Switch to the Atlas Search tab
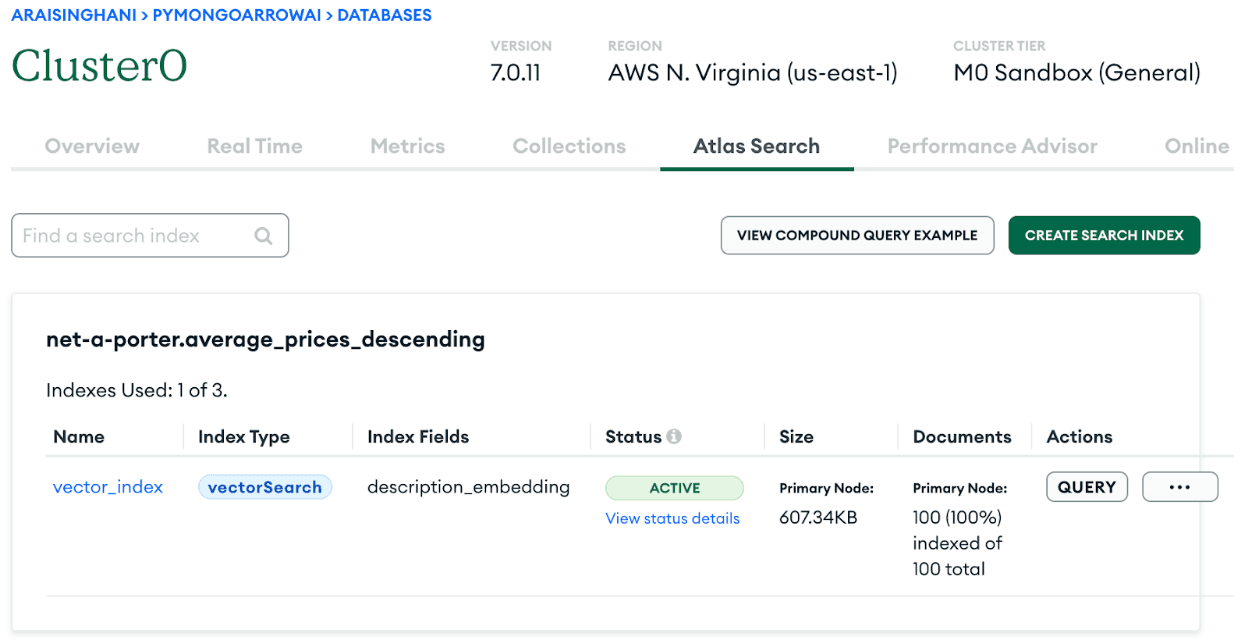 [756, 146]
